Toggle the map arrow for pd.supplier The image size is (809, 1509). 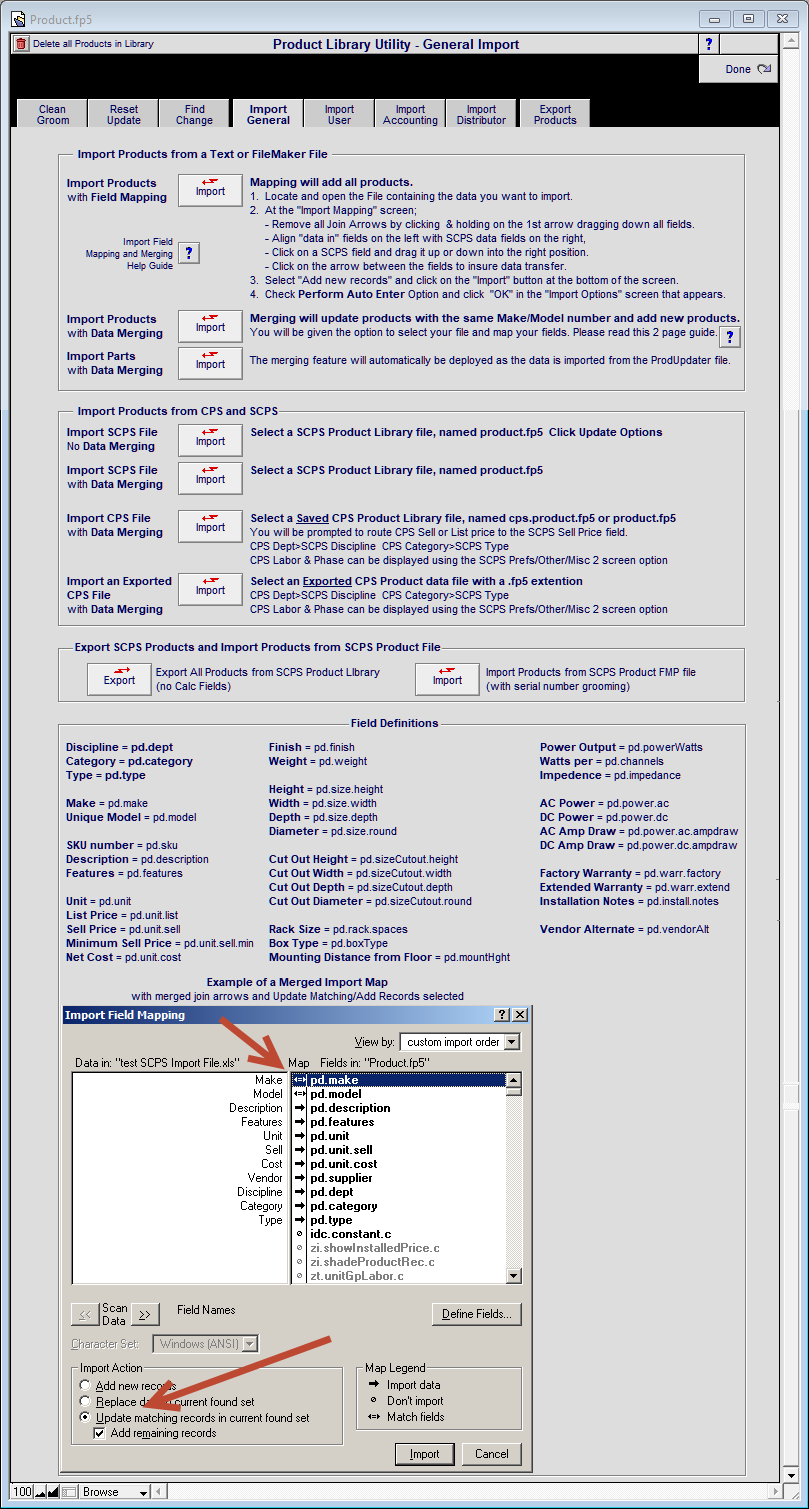click(x=299, y=1178)
